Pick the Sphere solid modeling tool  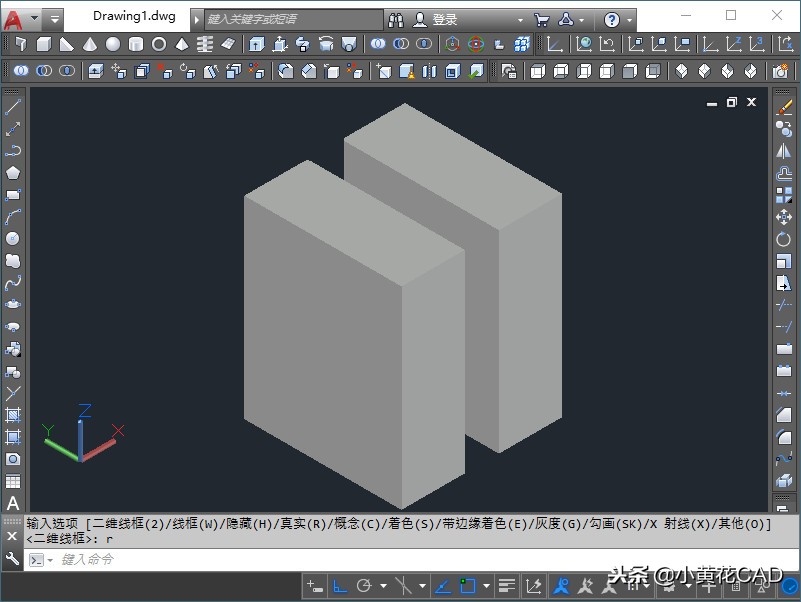(x=113, y=44)
